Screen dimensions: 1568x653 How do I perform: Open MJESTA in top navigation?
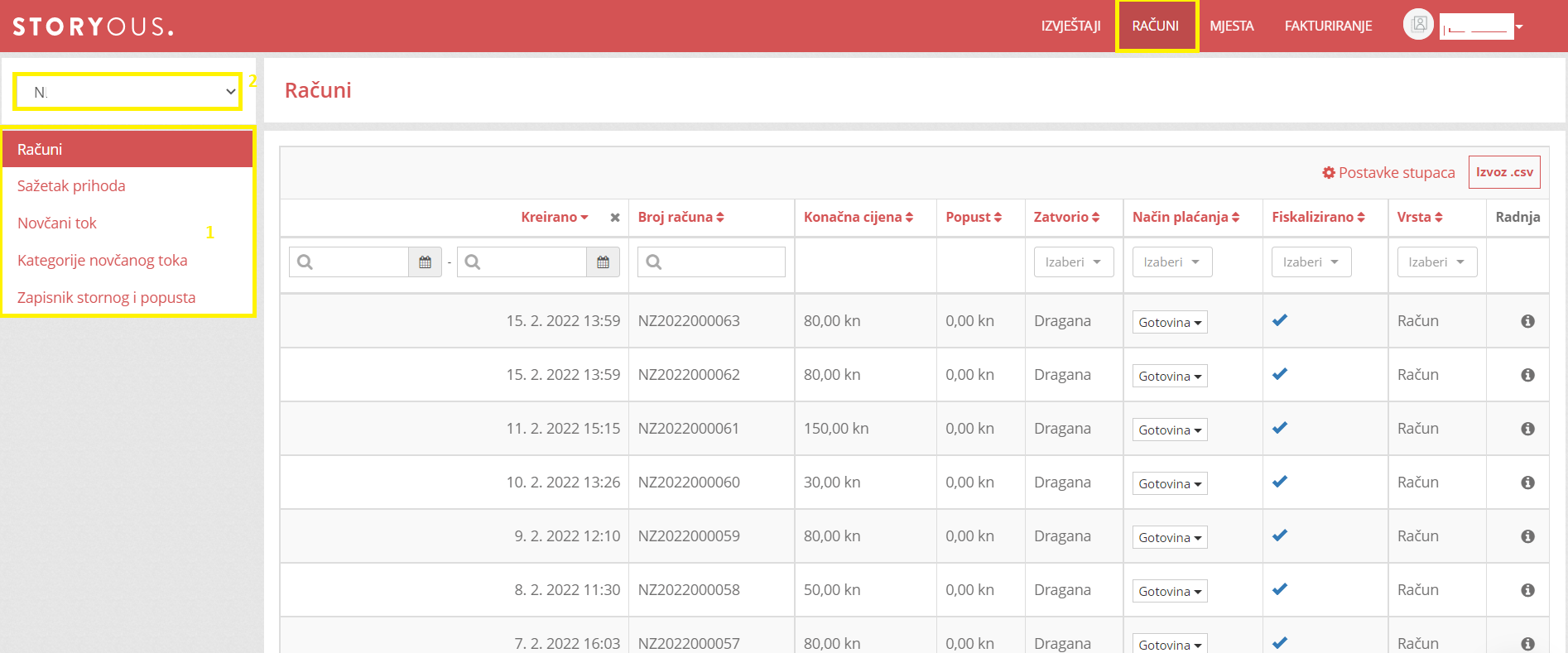pos(1232,26)
